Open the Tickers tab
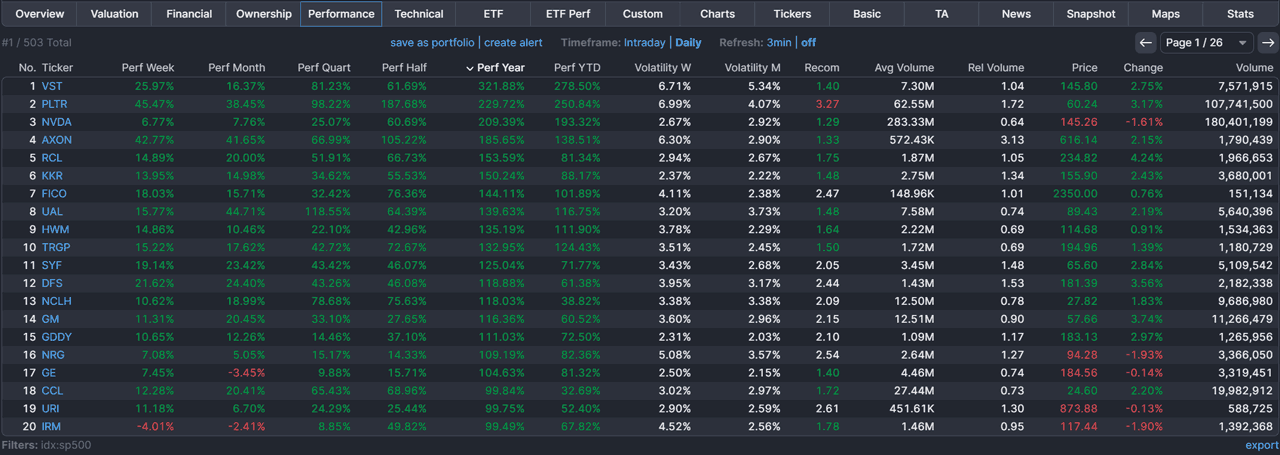1280x455 pixels. (792, 14)
